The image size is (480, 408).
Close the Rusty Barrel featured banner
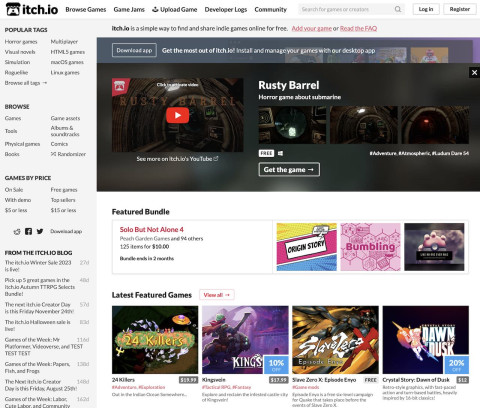(474, 72)
